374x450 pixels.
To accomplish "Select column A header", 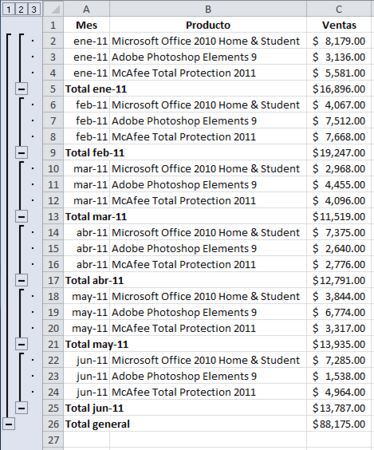I will 86,9.
